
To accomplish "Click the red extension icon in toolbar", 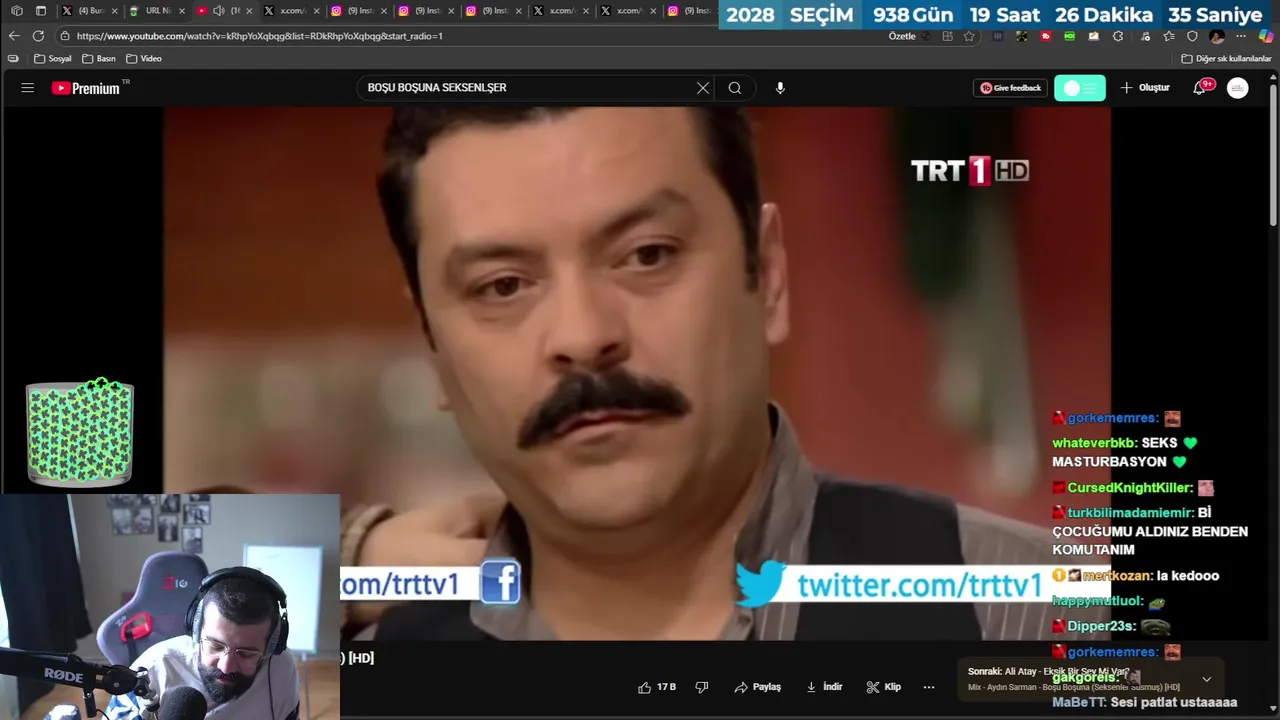I will coord(1046,36).
